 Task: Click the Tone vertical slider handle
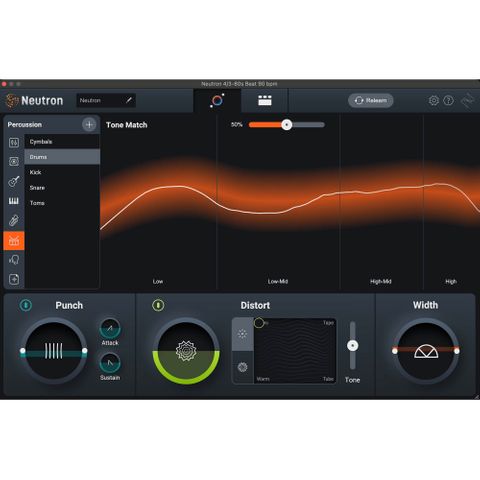[x=352, y=346]
